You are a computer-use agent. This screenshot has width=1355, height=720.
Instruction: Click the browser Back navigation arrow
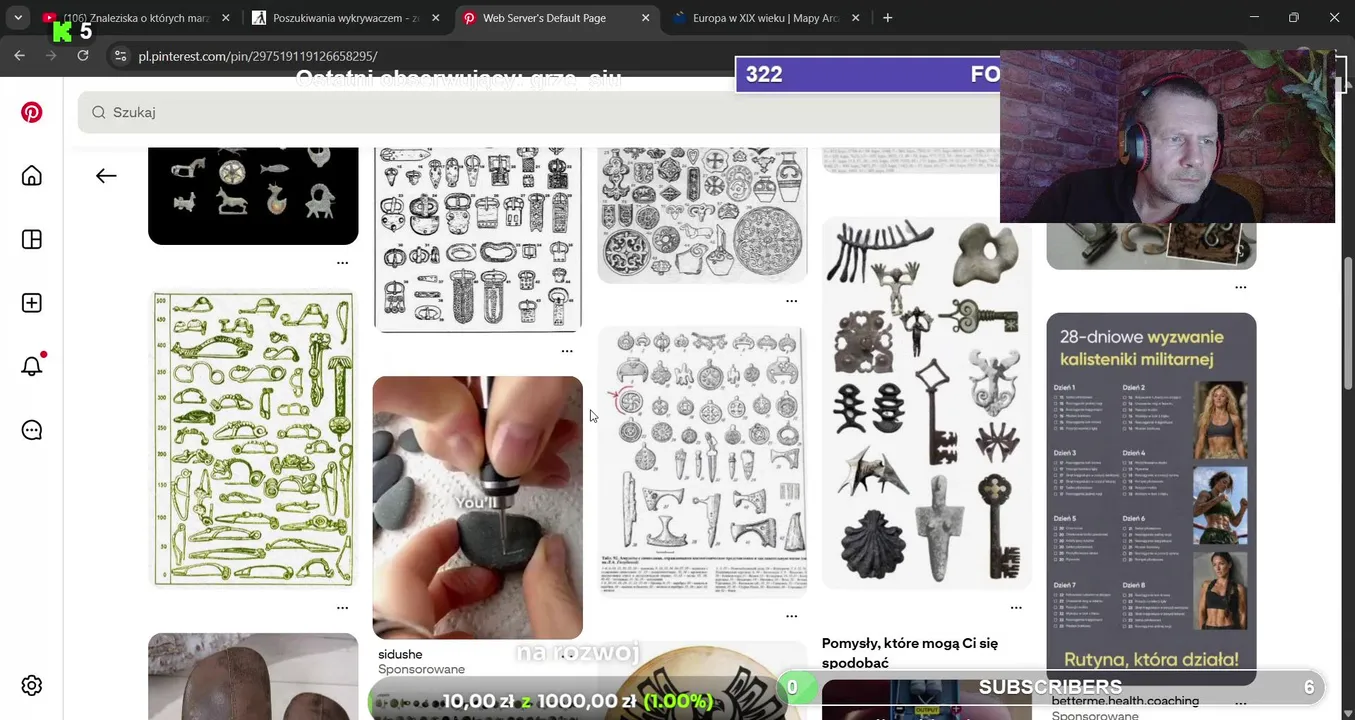tap(20, 56)
